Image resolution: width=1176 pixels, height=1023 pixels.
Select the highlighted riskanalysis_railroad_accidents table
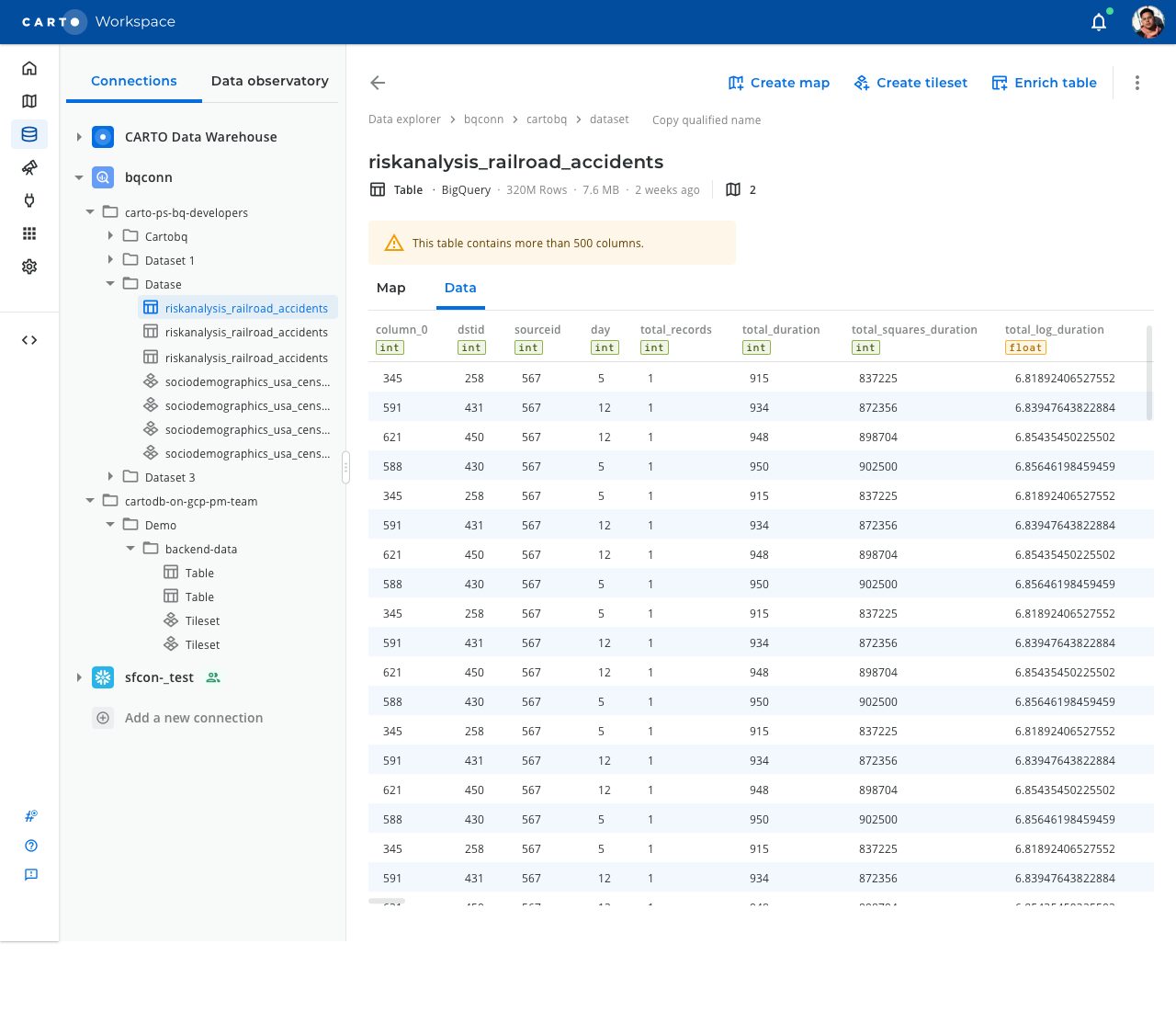click(239, 308)
